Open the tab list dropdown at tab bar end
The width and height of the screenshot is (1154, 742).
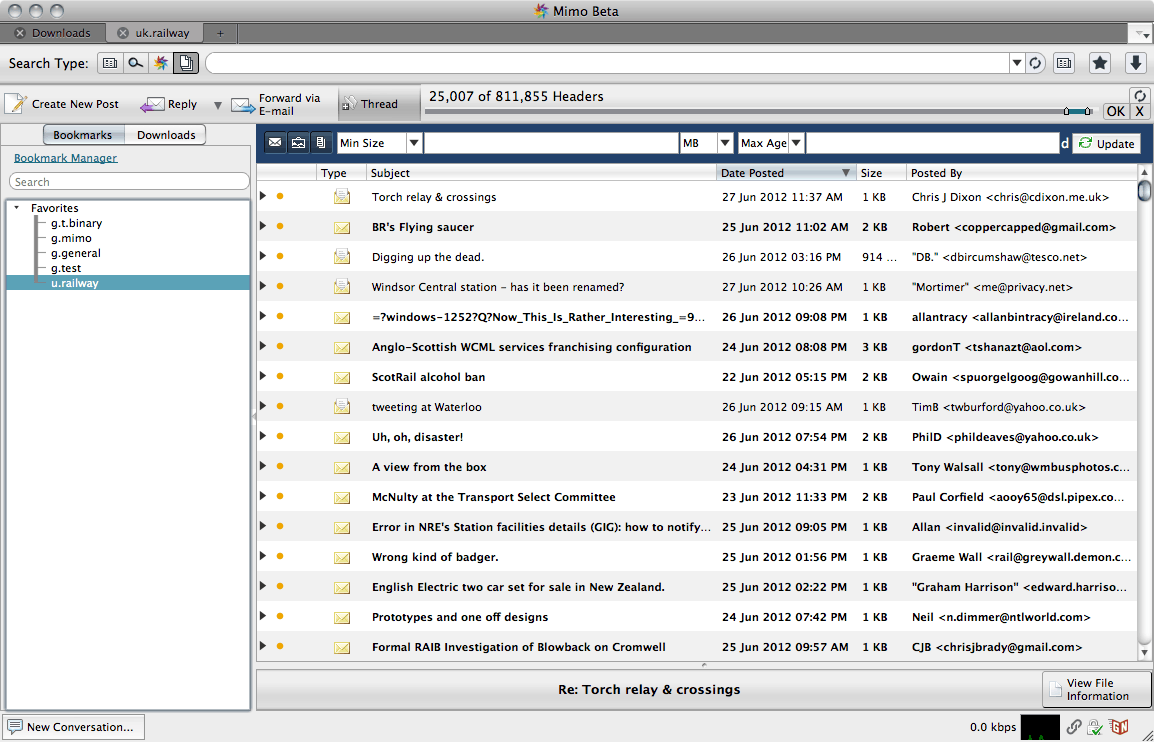click(1139, 33)
